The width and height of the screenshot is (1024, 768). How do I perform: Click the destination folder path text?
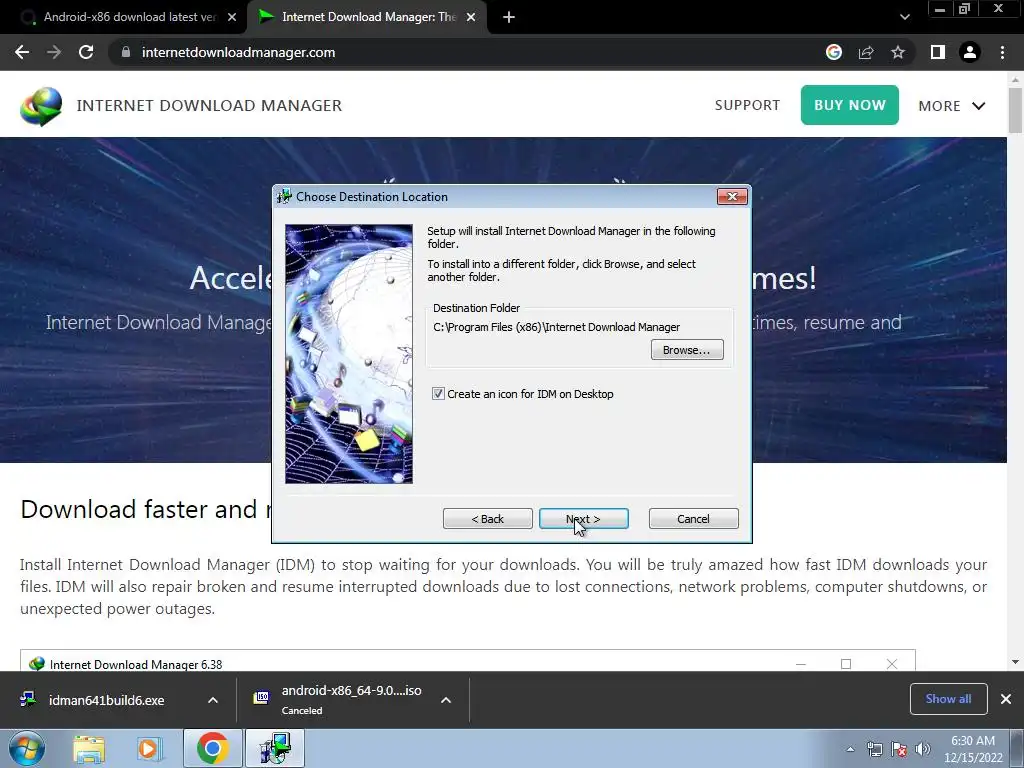[x=556, y=327]
